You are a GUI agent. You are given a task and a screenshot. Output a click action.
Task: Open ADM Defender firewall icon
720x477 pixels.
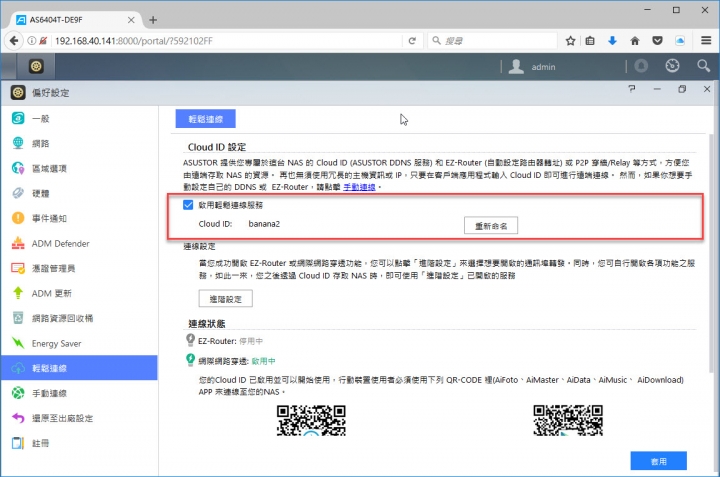[18, 243]
